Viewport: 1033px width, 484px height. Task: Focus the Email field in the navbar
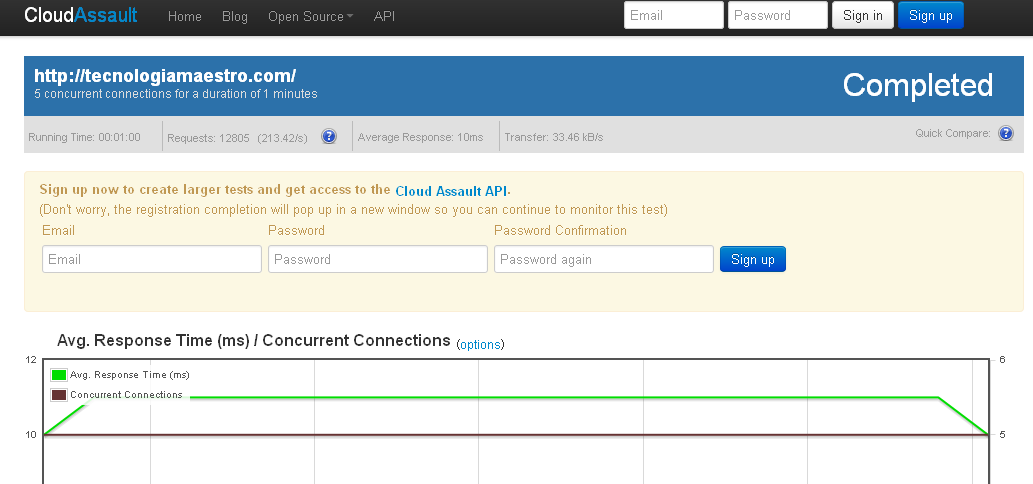673,15
